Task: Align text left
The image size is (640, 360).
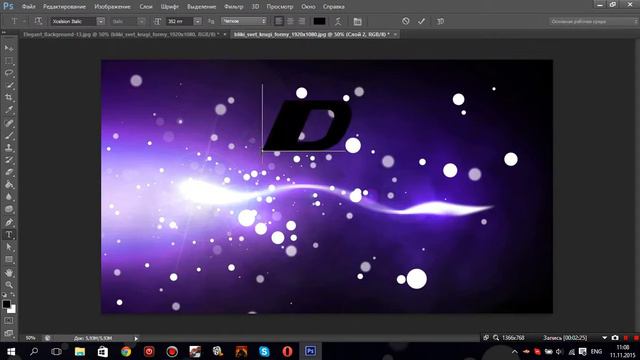Action: pyautogui.click(x=279, y=21)
